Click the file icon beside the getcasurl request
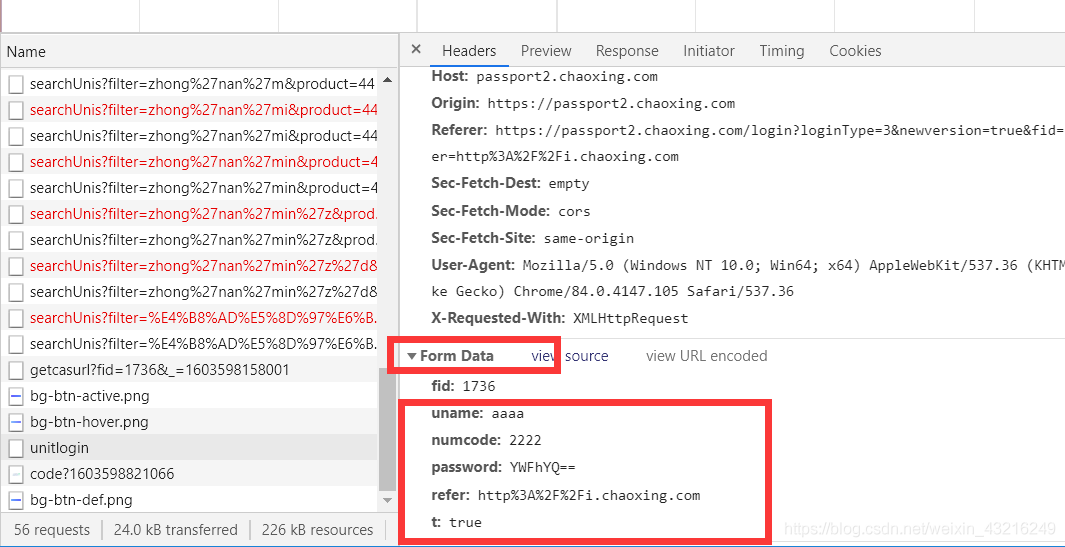 click(16, 370)
